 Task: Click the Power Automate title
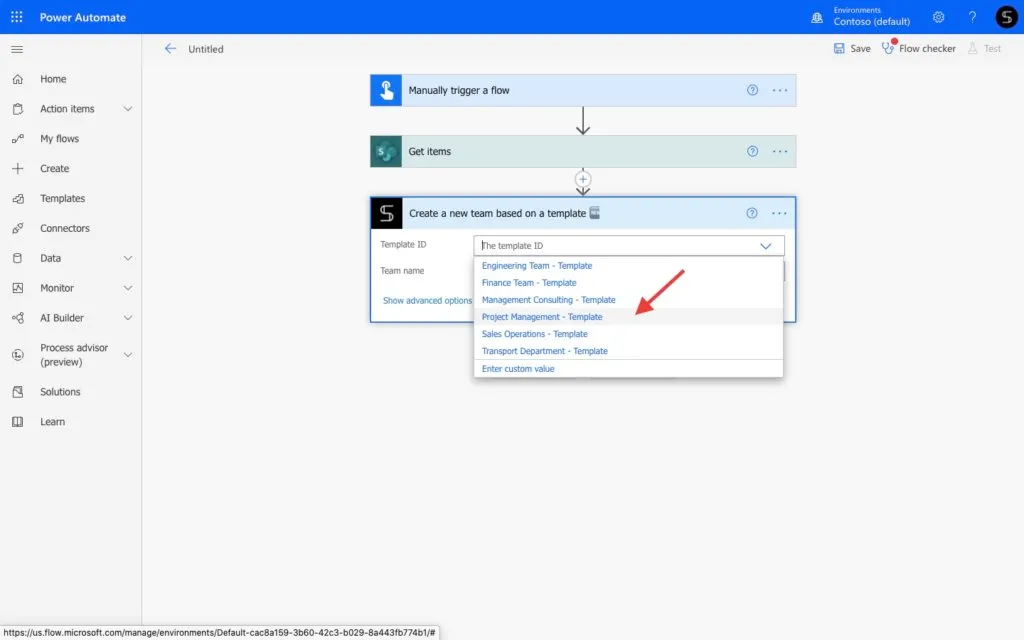point(82,18)
